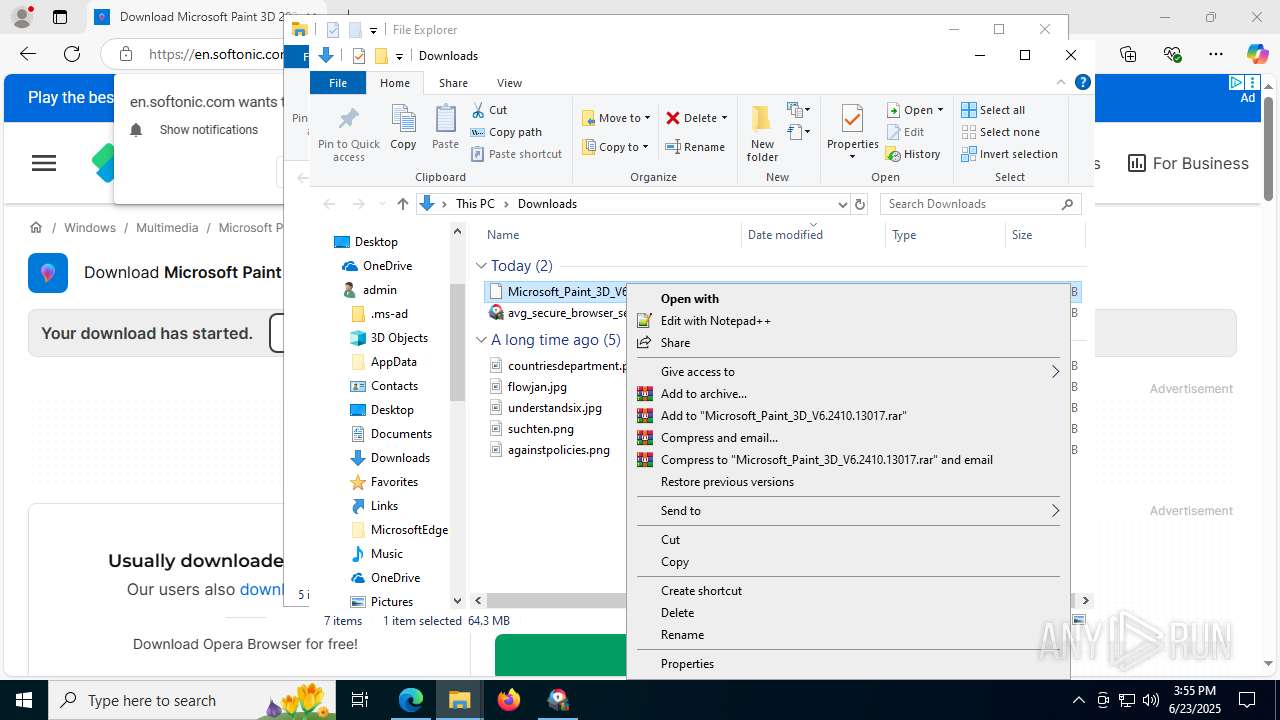This screenshot has height=720, width=1280.
Task: Collapse the Today group
Action: [482, 266]
